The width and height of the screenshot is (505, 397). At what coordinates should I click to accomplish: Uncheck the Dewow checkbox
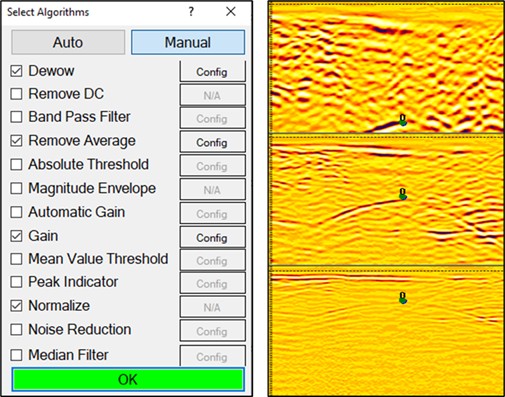tap(16, 71)
